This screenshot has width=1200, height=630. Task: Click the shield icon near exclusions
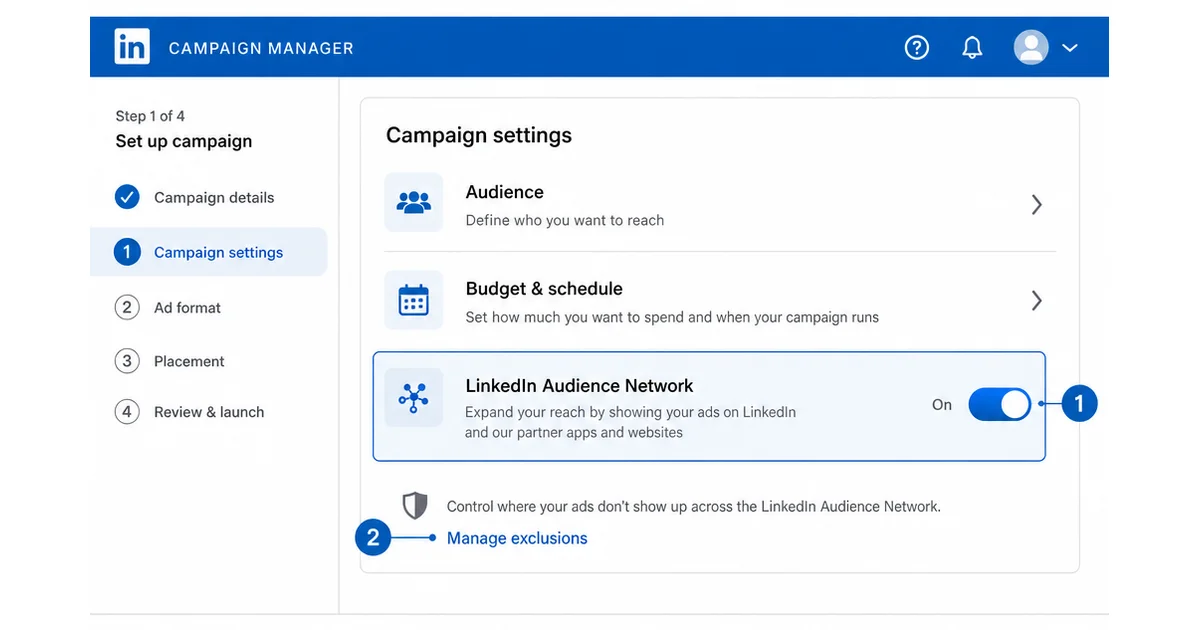415,506
